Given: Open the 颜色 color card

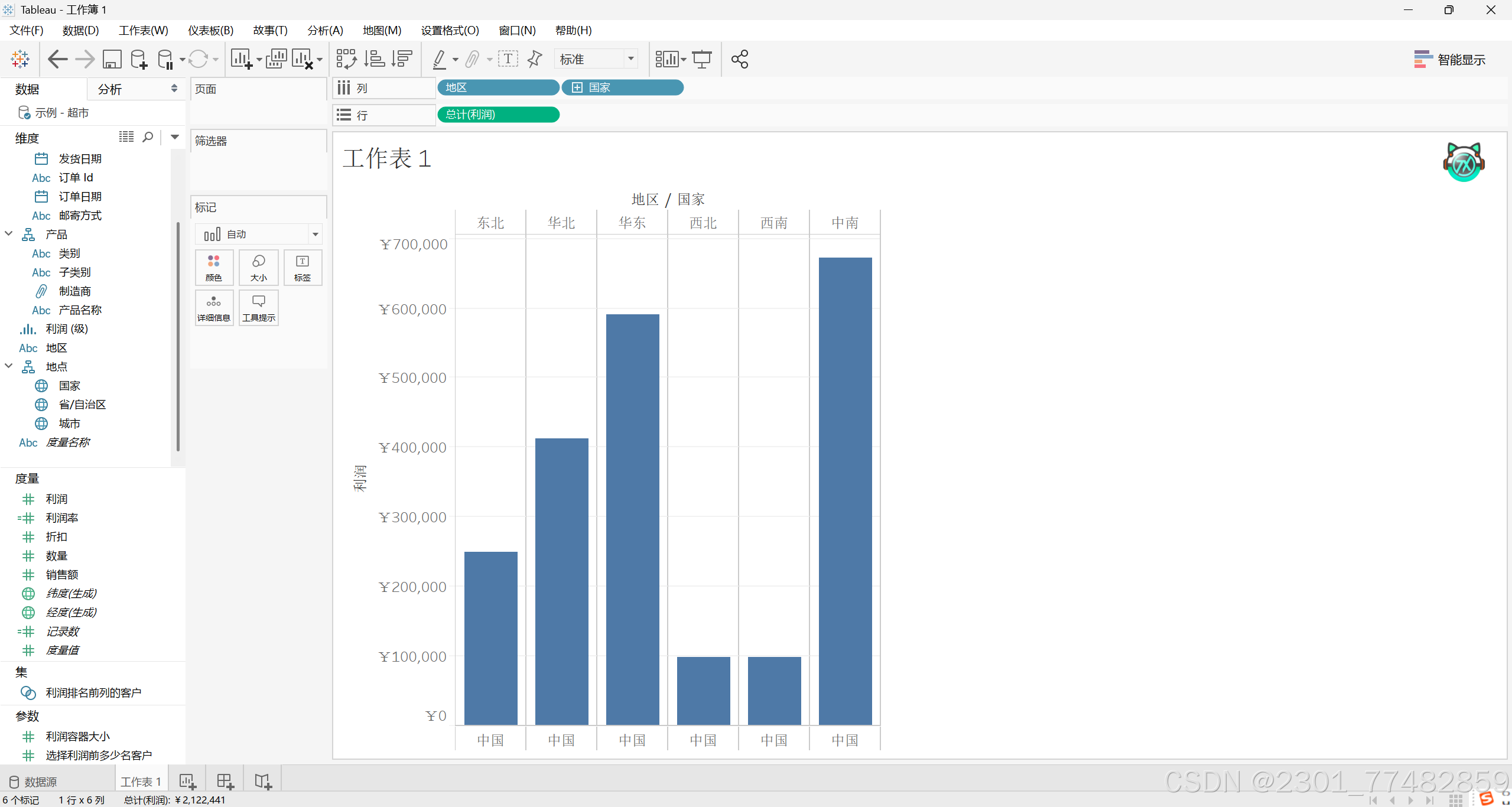Looking at the screenshot, I should (x=214, y=268).
